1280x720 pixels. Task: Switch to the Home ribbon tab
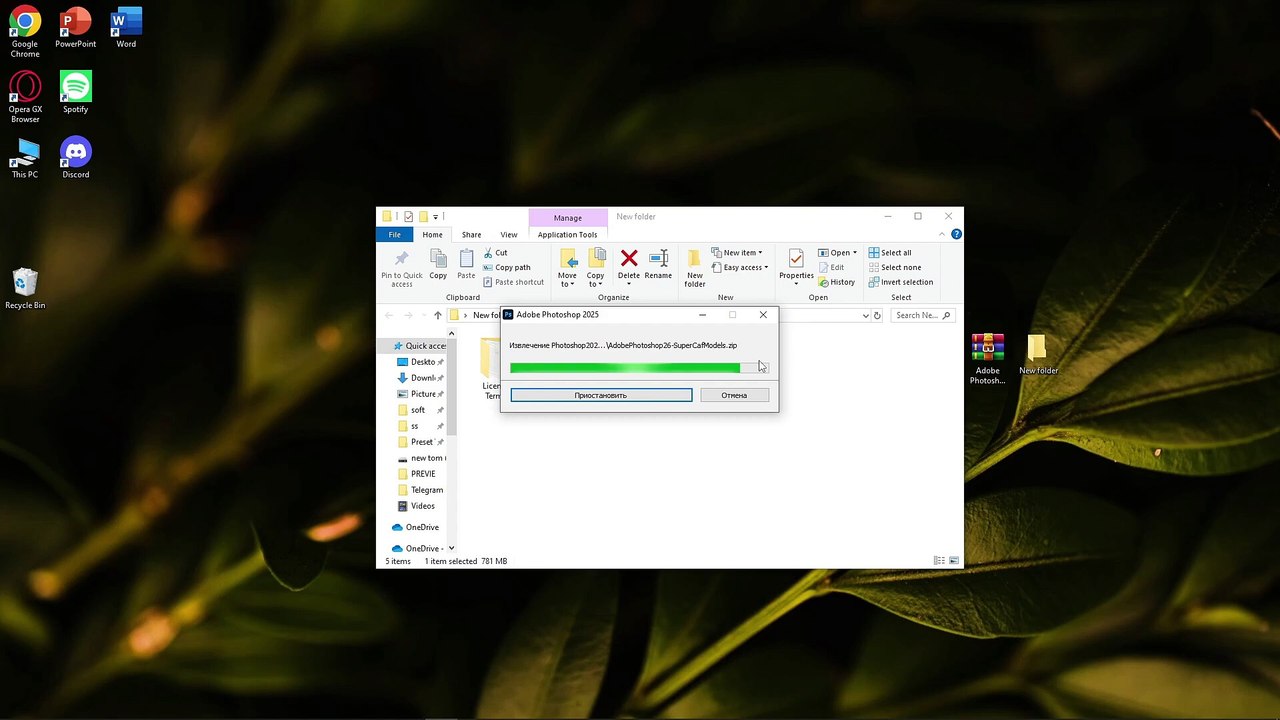pyautogui.click(x=432, y=234)
